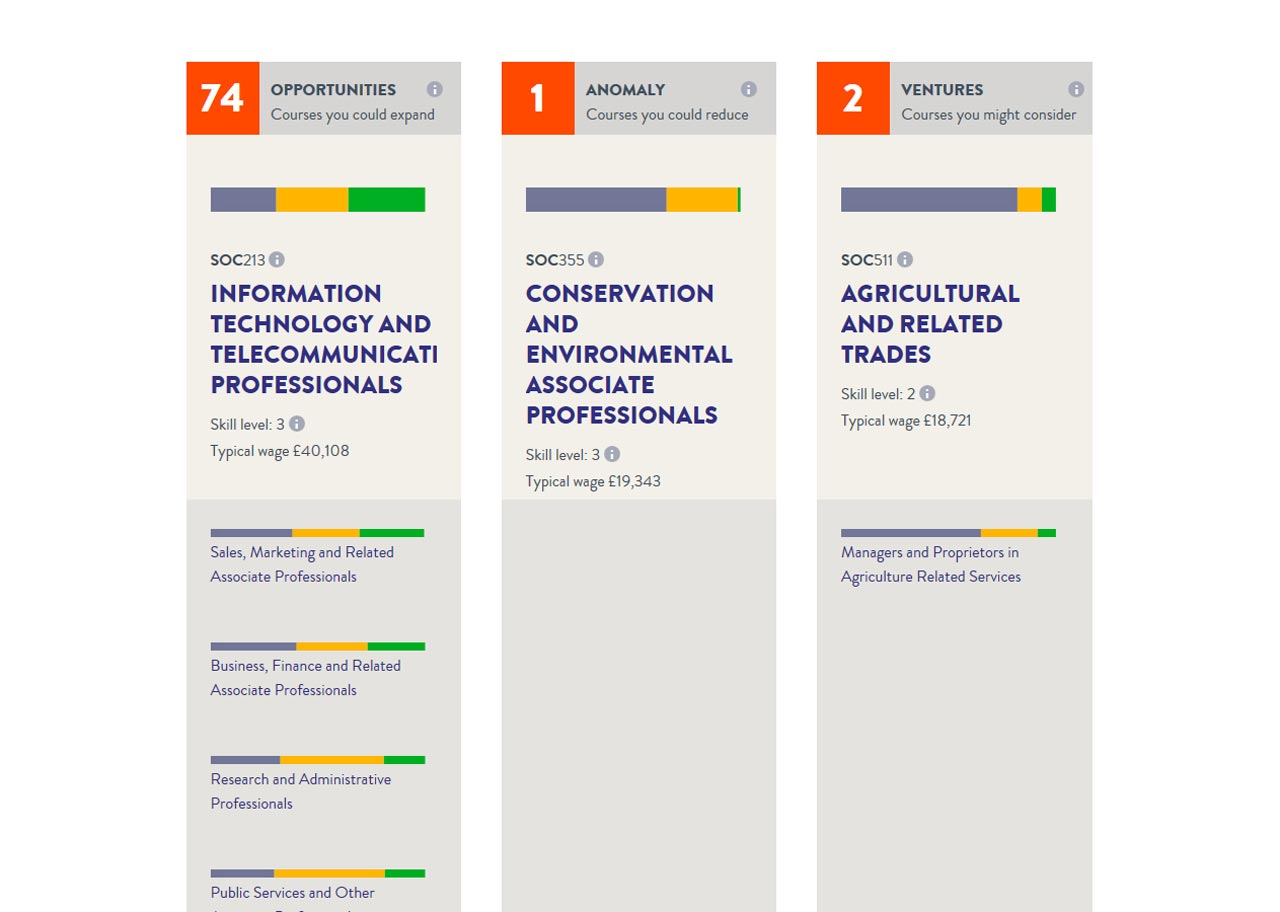Open Managers and Proprietors in Agriculture link
1280x912 pixels.
[930, 564]
